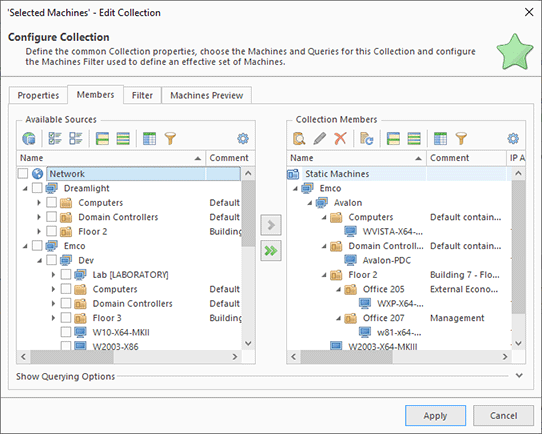Click the Apply button
Image resolution: width=542 pixels, height=434 pixels.
pos(435,415)
